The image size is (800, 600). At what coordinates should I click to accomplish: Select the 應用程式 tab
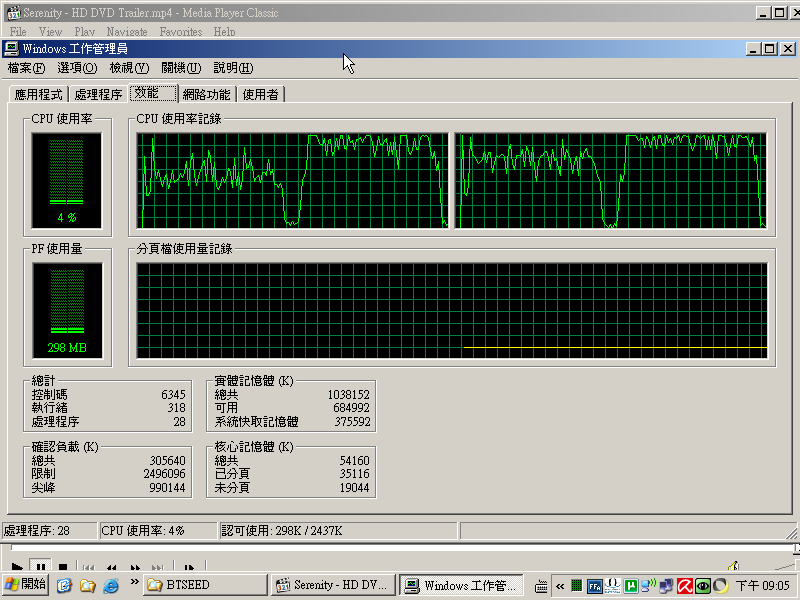[x=38, y=94]
